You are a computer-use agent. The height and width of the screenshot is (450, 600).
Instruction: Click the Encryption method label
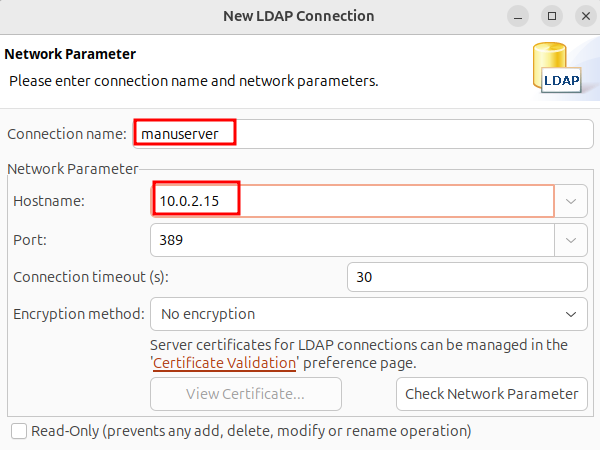(x=78, y=314)
